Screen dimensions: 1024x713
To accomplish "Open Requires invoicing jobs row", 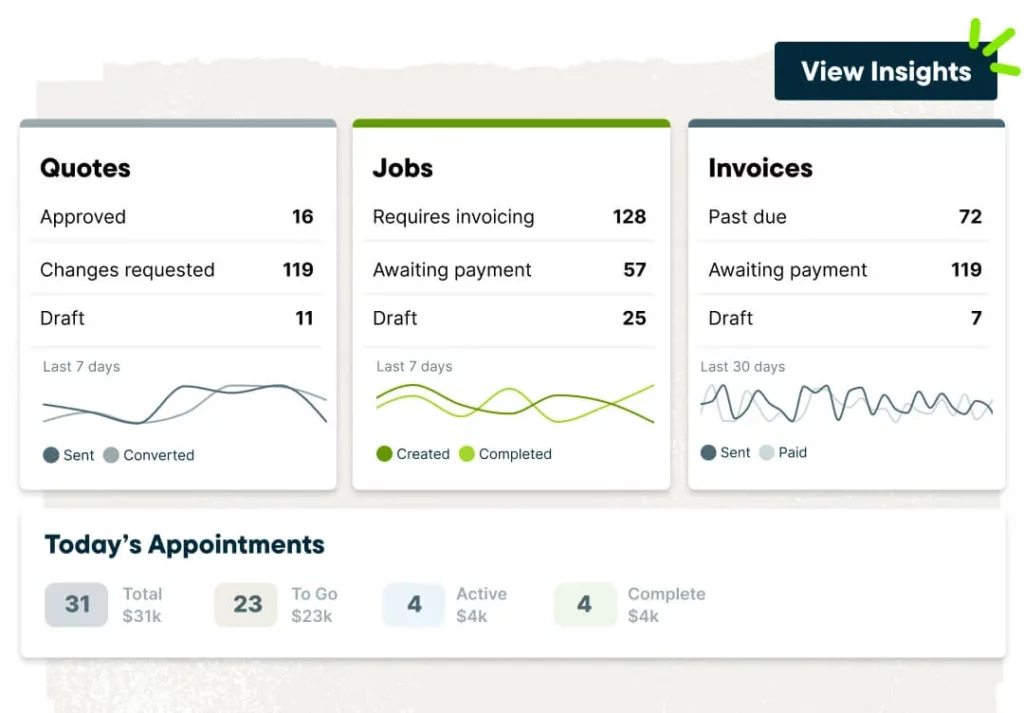I will click(509, 217).
